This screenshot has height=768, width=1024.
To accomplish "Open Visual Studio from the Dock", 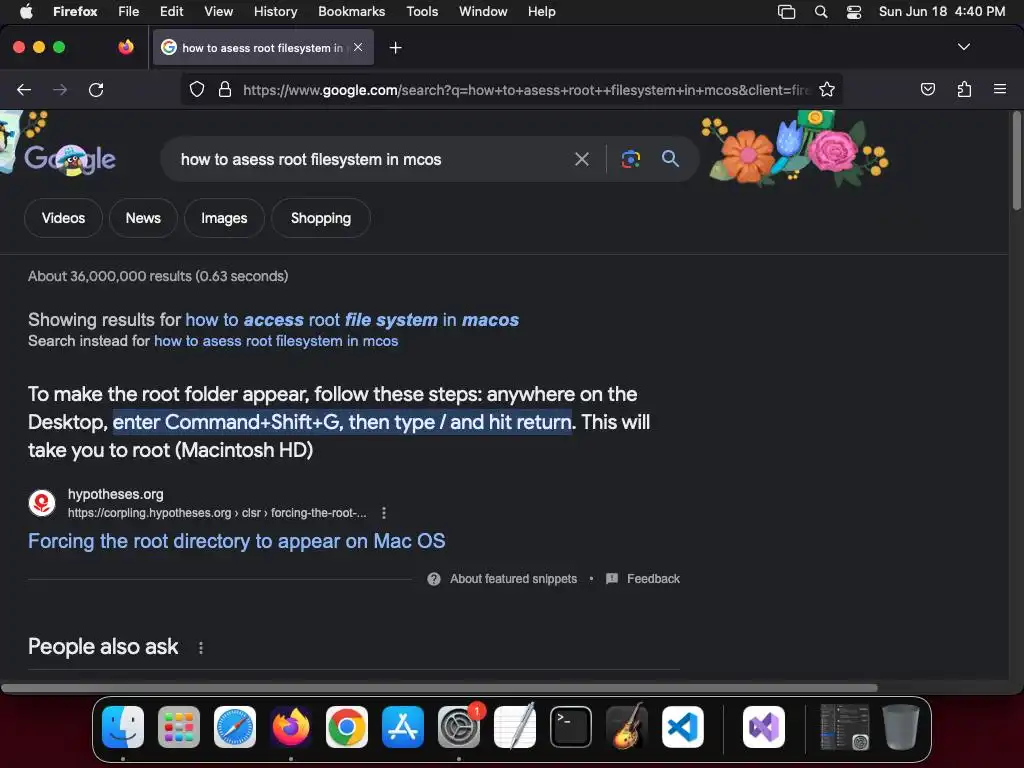I will pyautogui.click(x=763, y=726).
